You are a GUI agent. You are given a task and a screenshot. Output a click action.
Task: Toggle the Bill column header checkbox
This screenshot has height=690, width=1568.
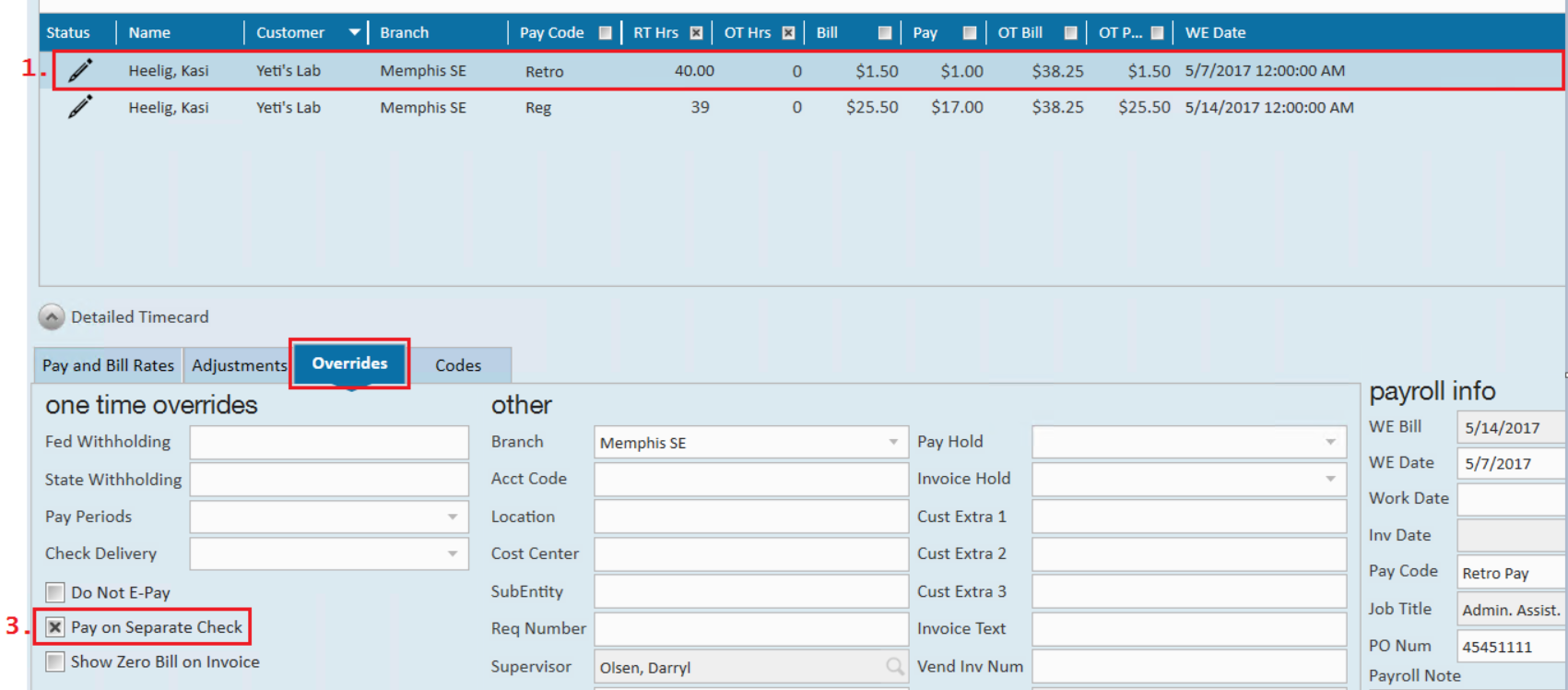(885, 32)
